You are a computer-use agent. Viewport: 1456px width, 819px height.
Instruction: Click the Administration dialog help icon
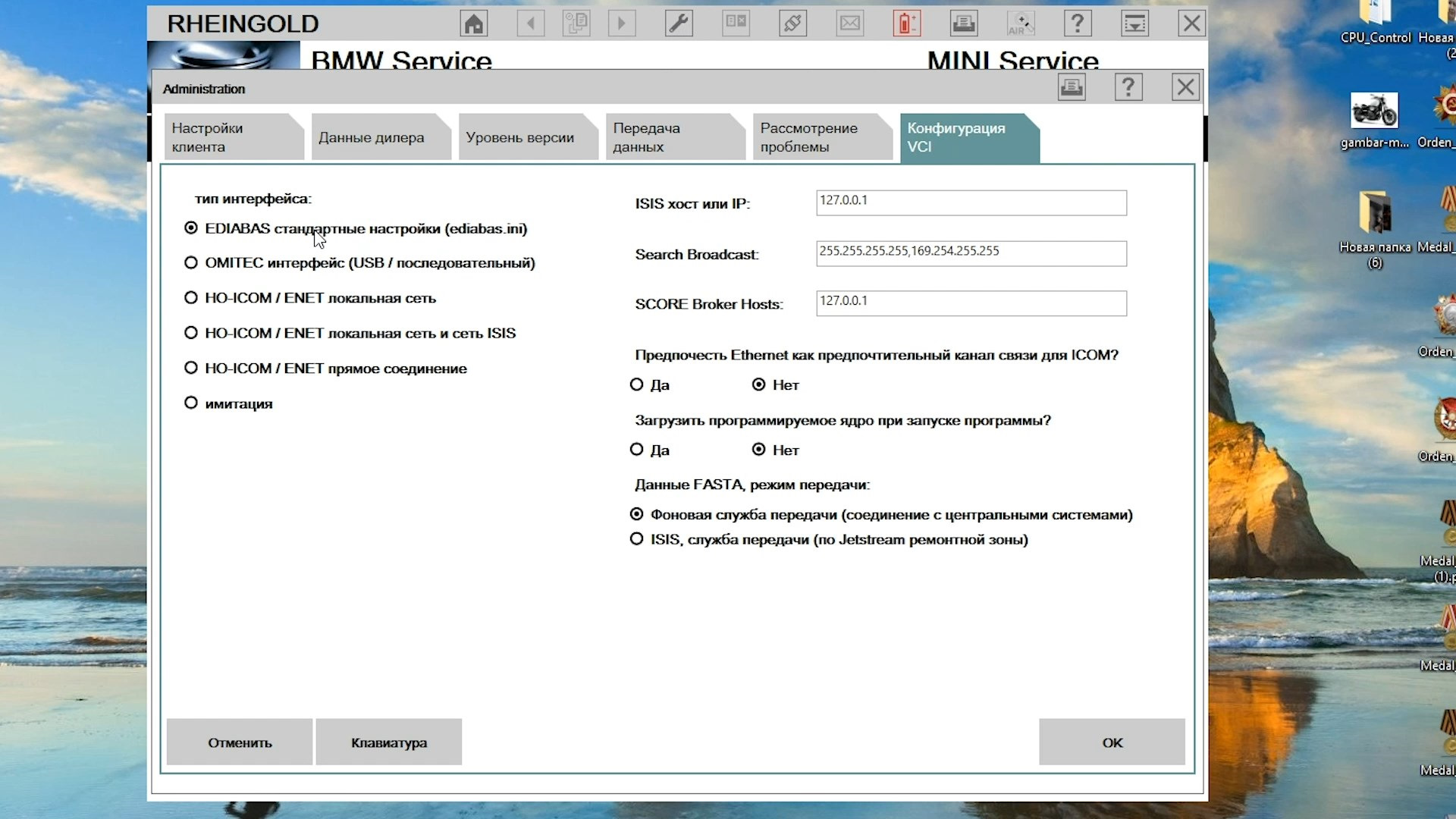click(x=1128, y=88)
